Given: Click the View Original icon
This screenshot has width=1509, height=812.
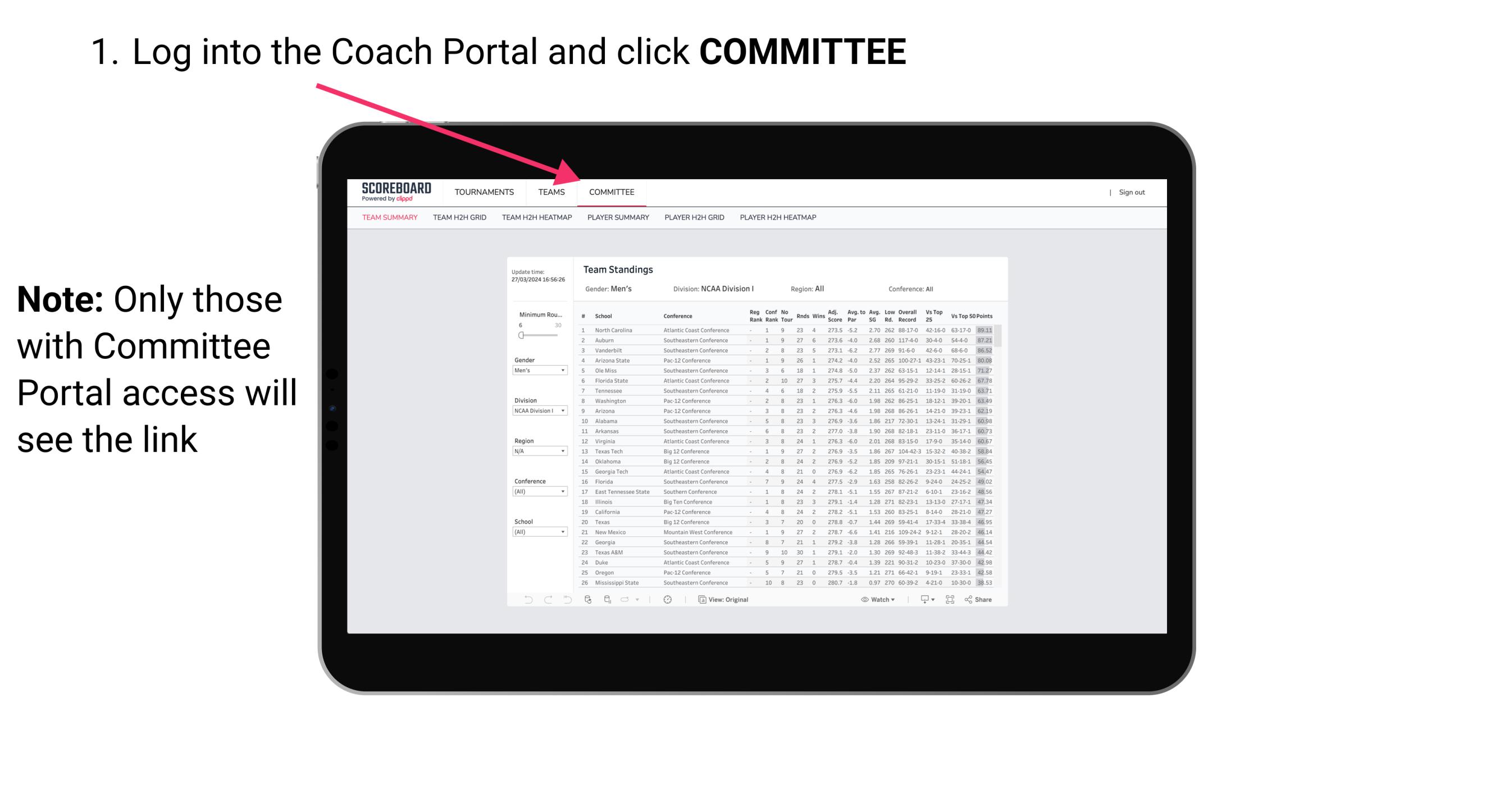Looking at the screenshot, I should click(x=701, y=600).
